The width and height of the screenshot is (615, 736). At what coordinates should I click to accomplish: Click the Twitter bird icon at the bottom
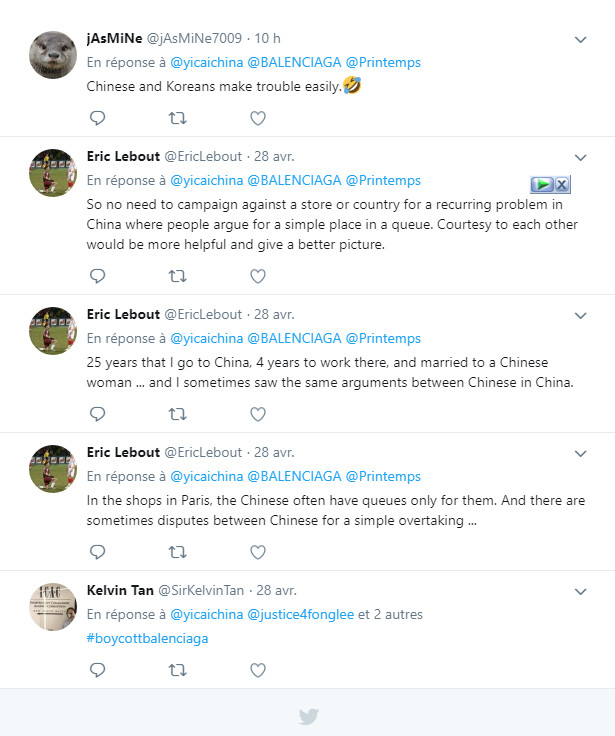click(308, 717)
